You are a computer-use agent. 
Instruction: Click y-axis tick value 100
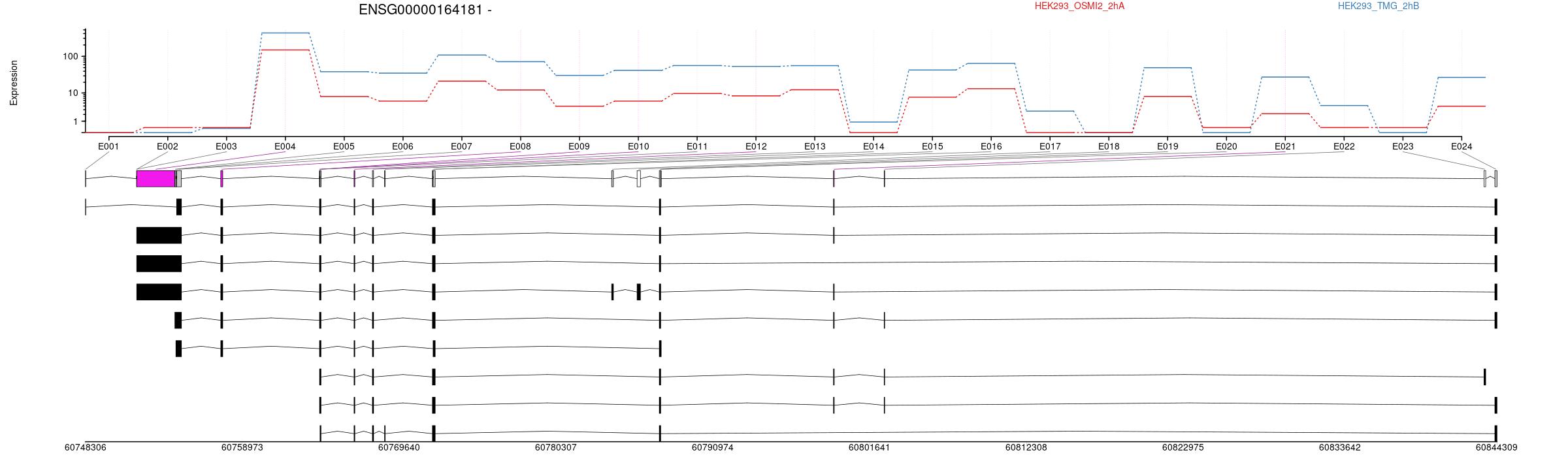pos(71,57)
